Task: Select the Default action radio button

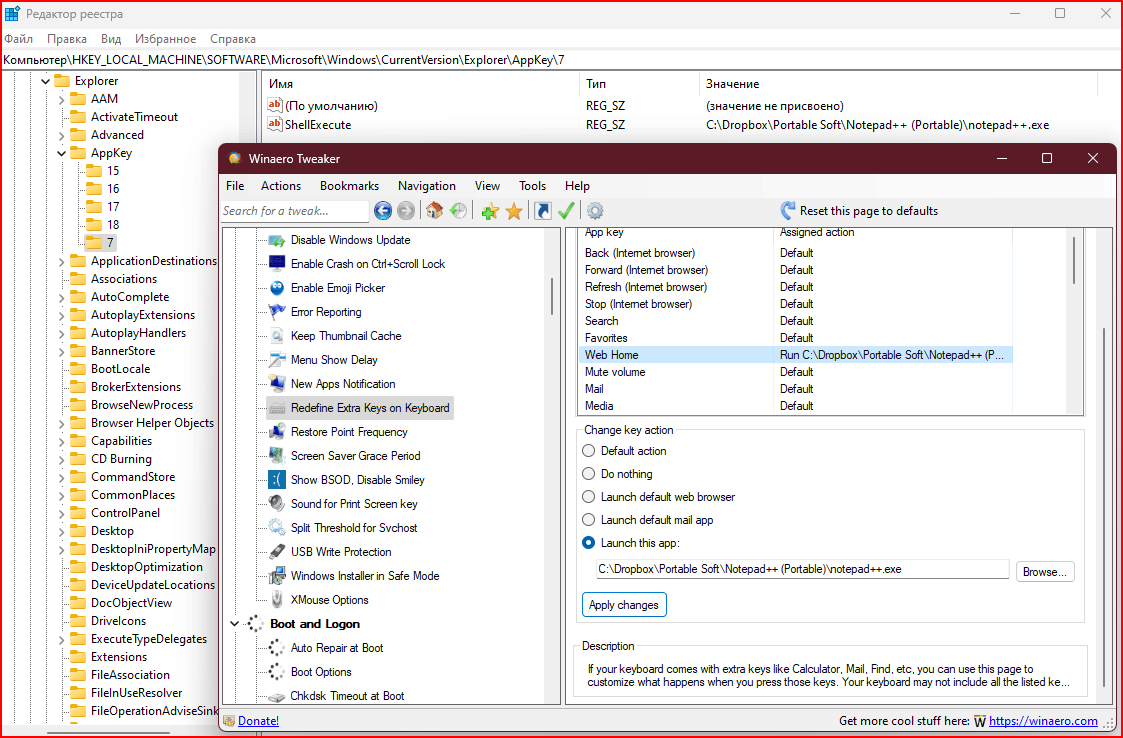Action: click(589, 451)
